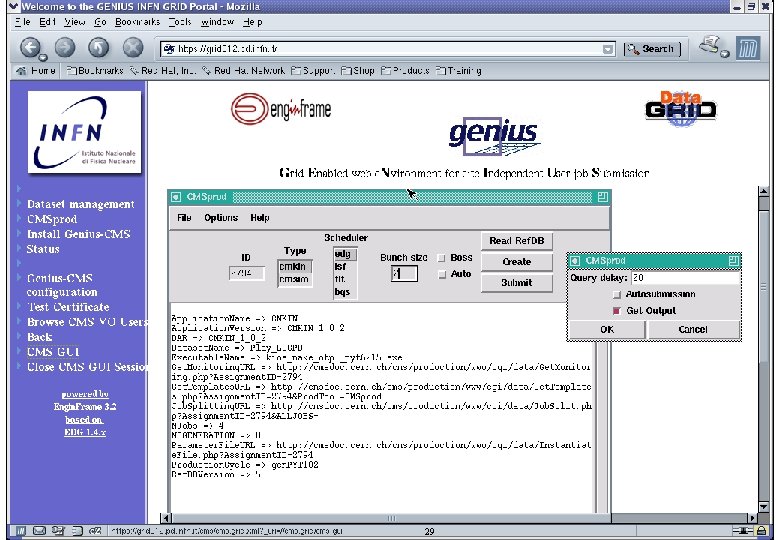Viewport: 780px width, 540px height.
Task: Open the browser Edit menu
Action: (47, 22)
